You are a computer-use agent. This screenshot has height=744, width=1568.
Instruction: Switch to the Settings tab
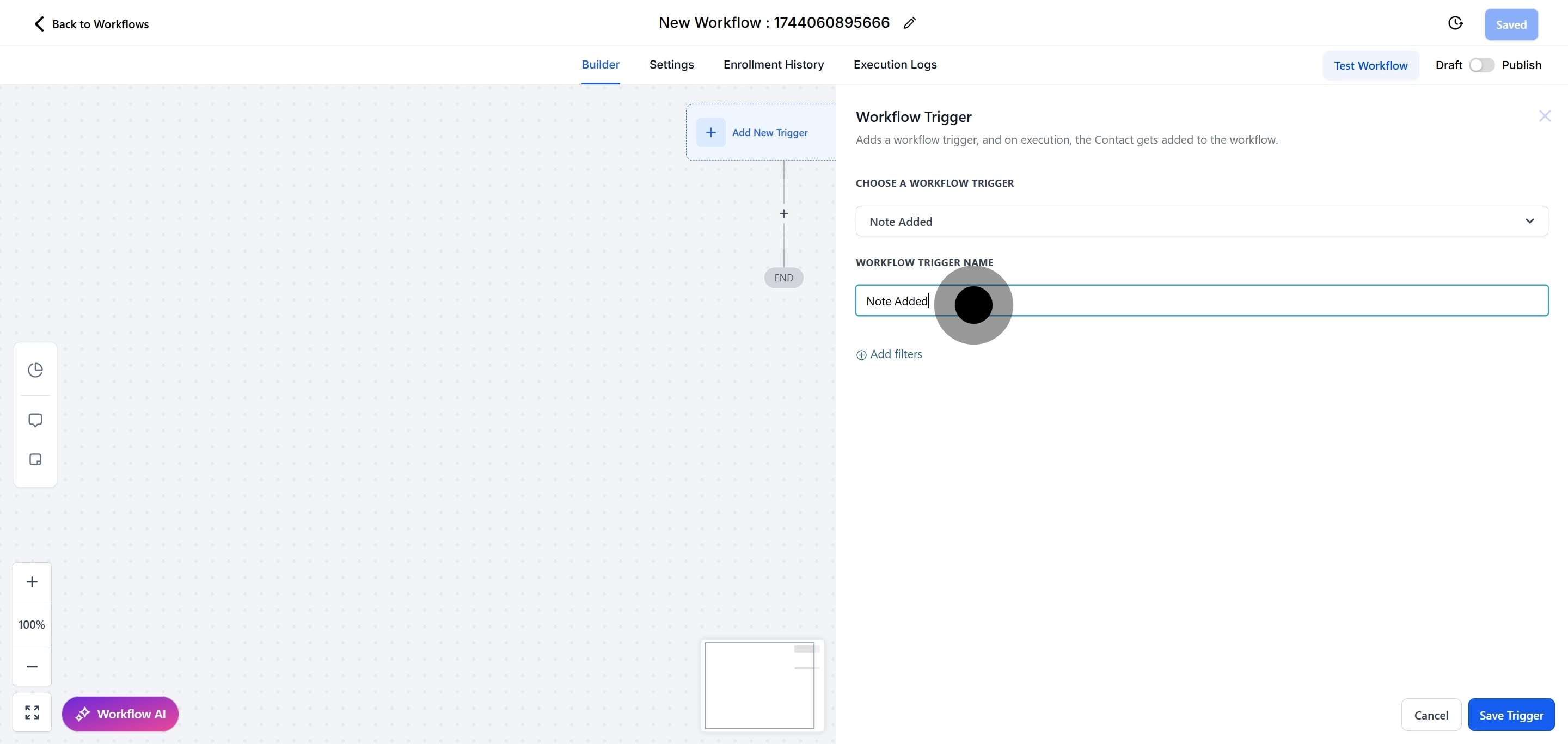tap(671, 64)
